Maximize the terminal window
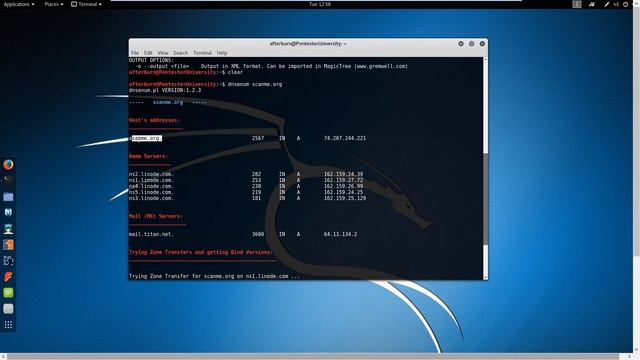The height and width of the screenshot is (360, 640). tap(471, 44)
